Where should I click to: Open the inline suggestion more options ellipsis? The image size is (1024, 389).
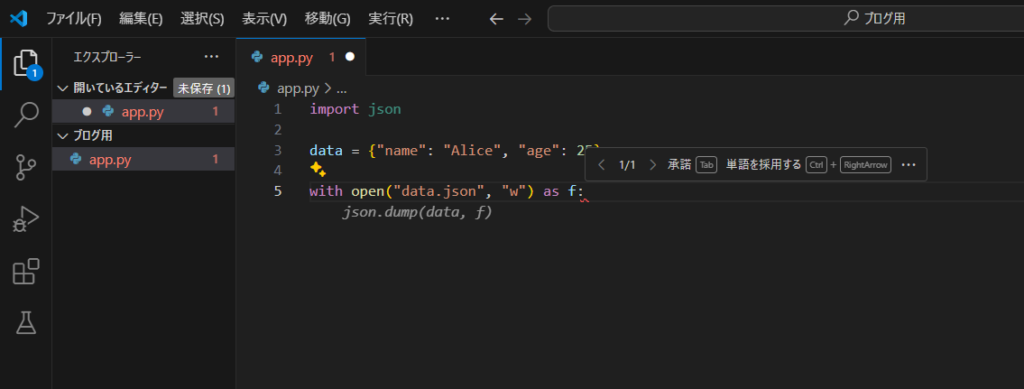908,164
